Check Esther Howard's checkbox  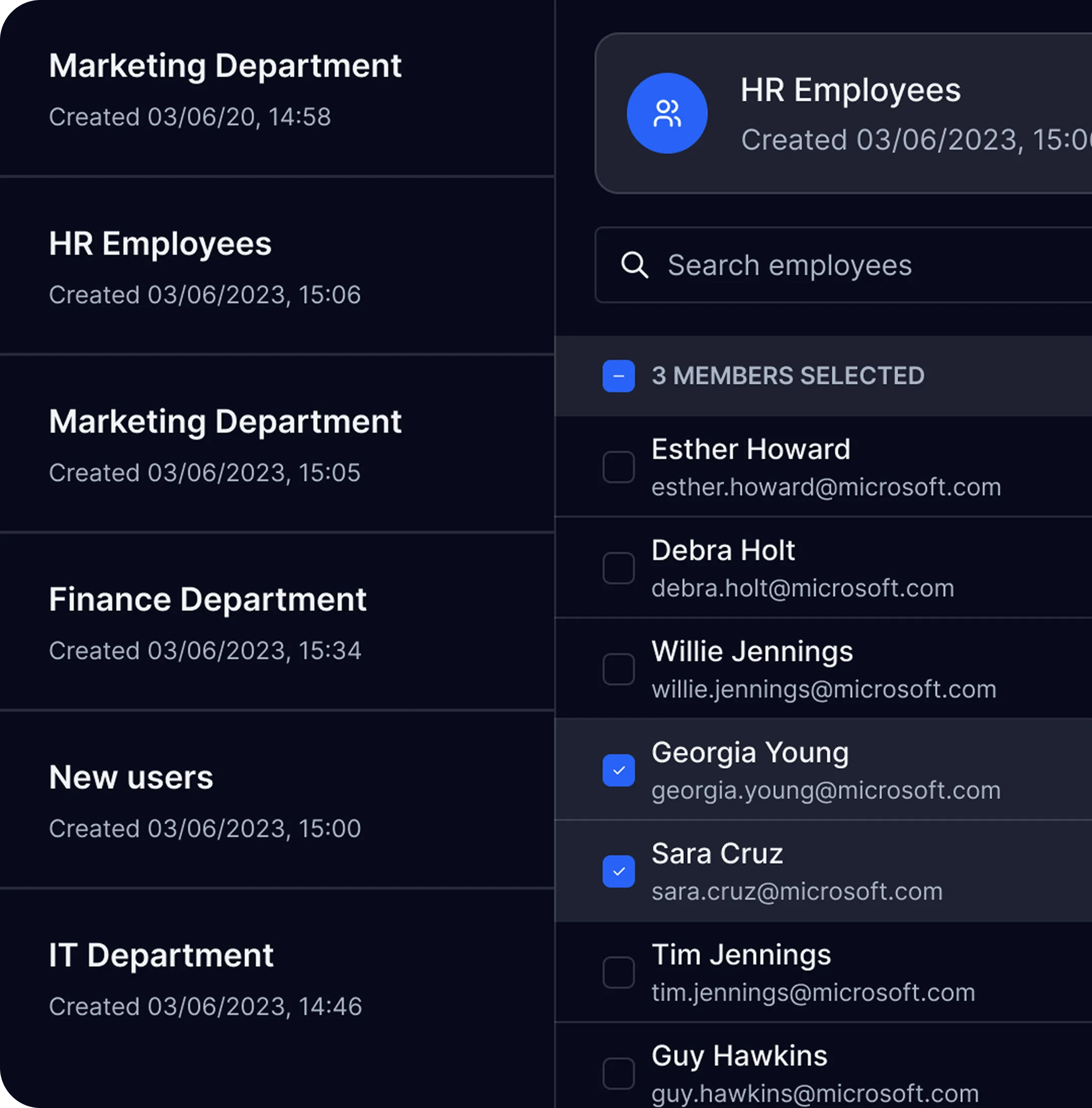pos(618,467)
